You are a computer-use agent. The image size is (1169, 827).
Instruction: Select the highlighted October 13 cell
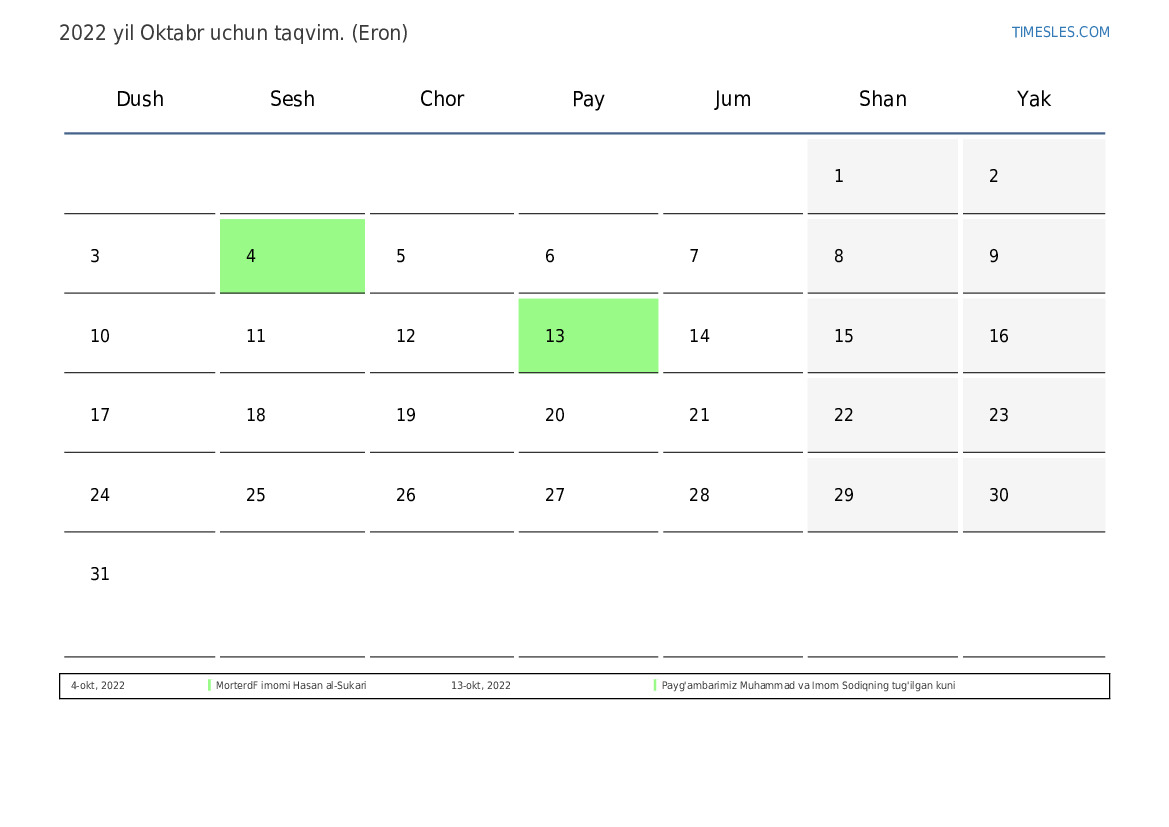click(x=588, y=336)
